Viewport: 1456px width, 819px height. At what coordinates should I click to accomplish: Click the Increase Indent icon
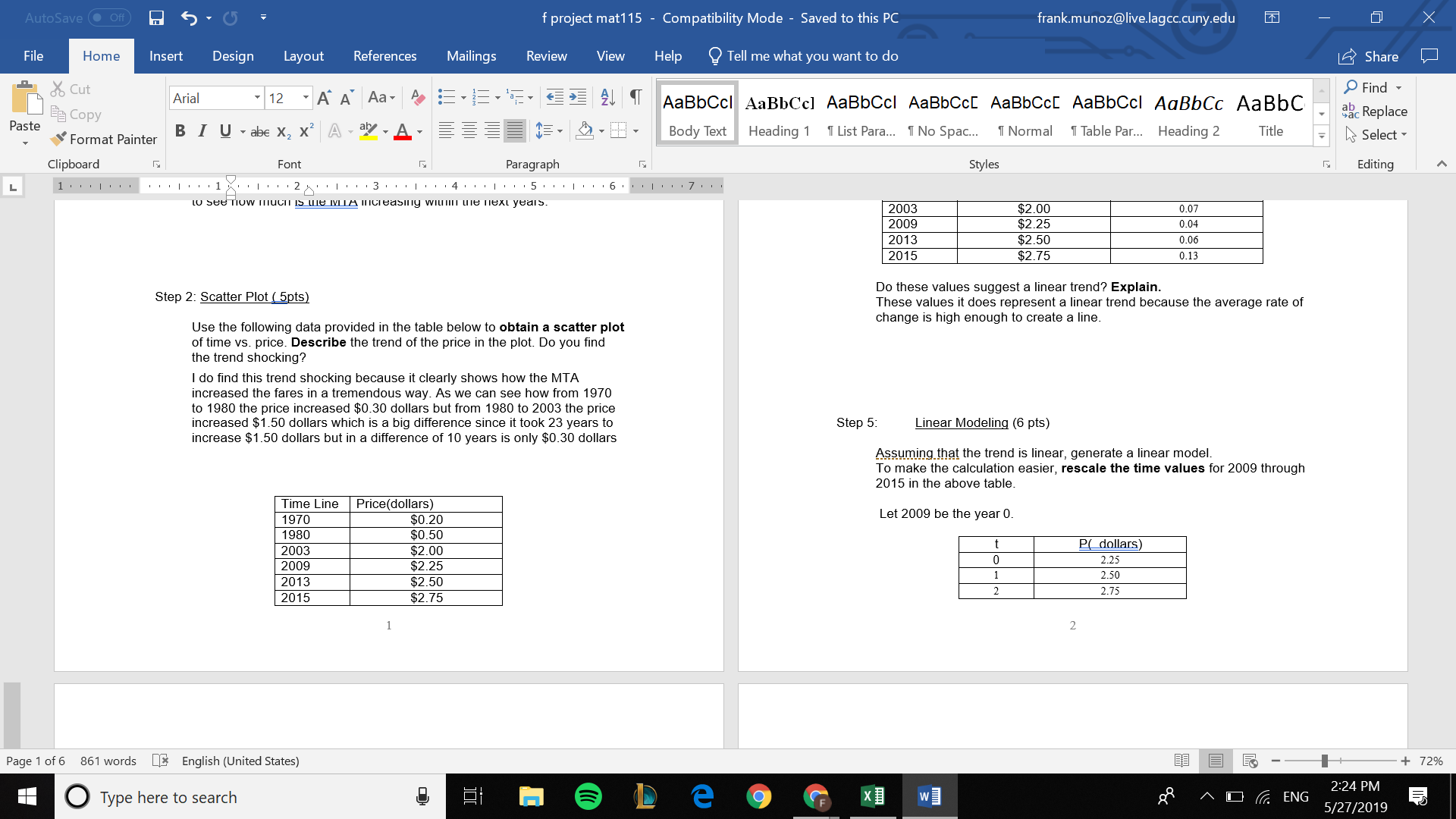[x=576, y=97]
